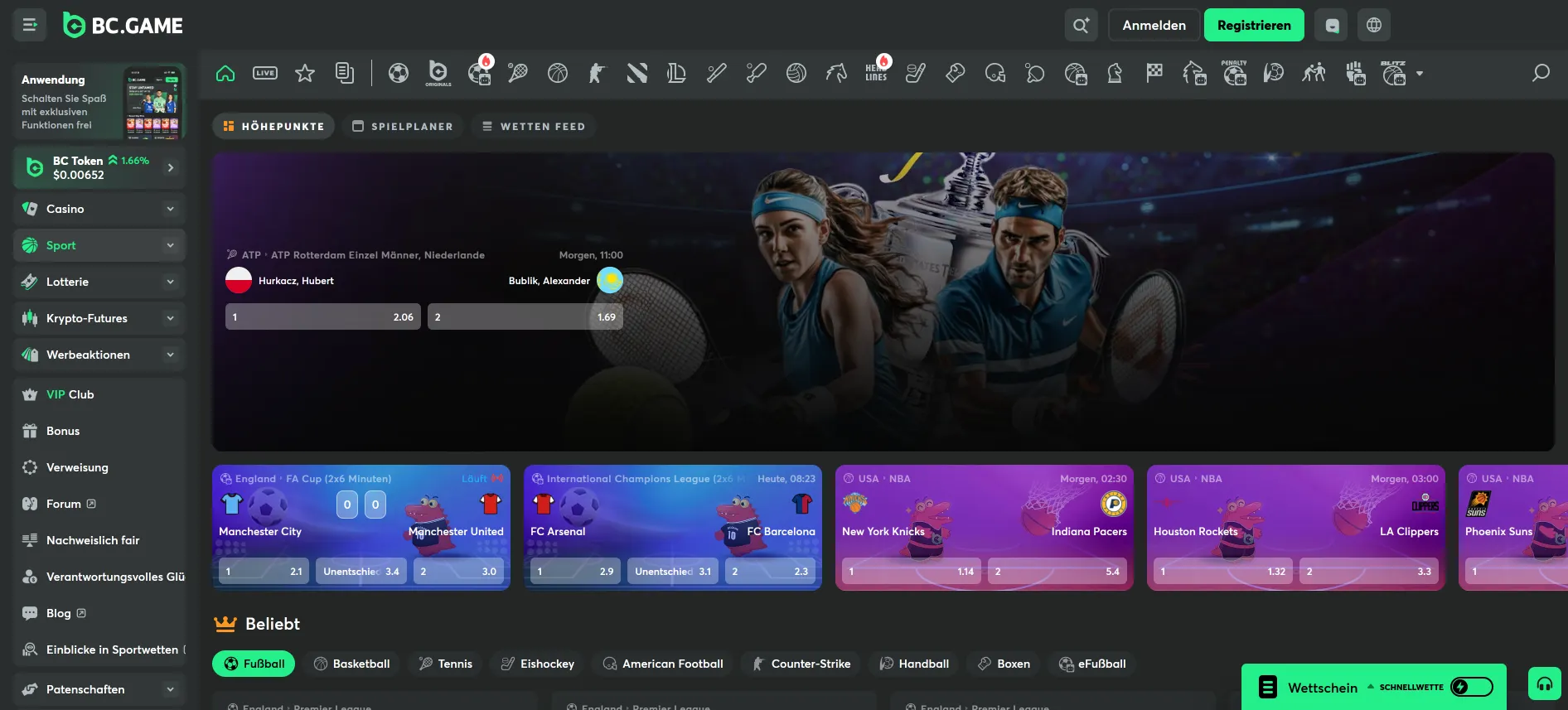Image resolution: width=1568 pixels, height=710 pixels.
Task: Select Counter-Strike soldier icon
Action: pyautogui.click(x=598, y=73)
